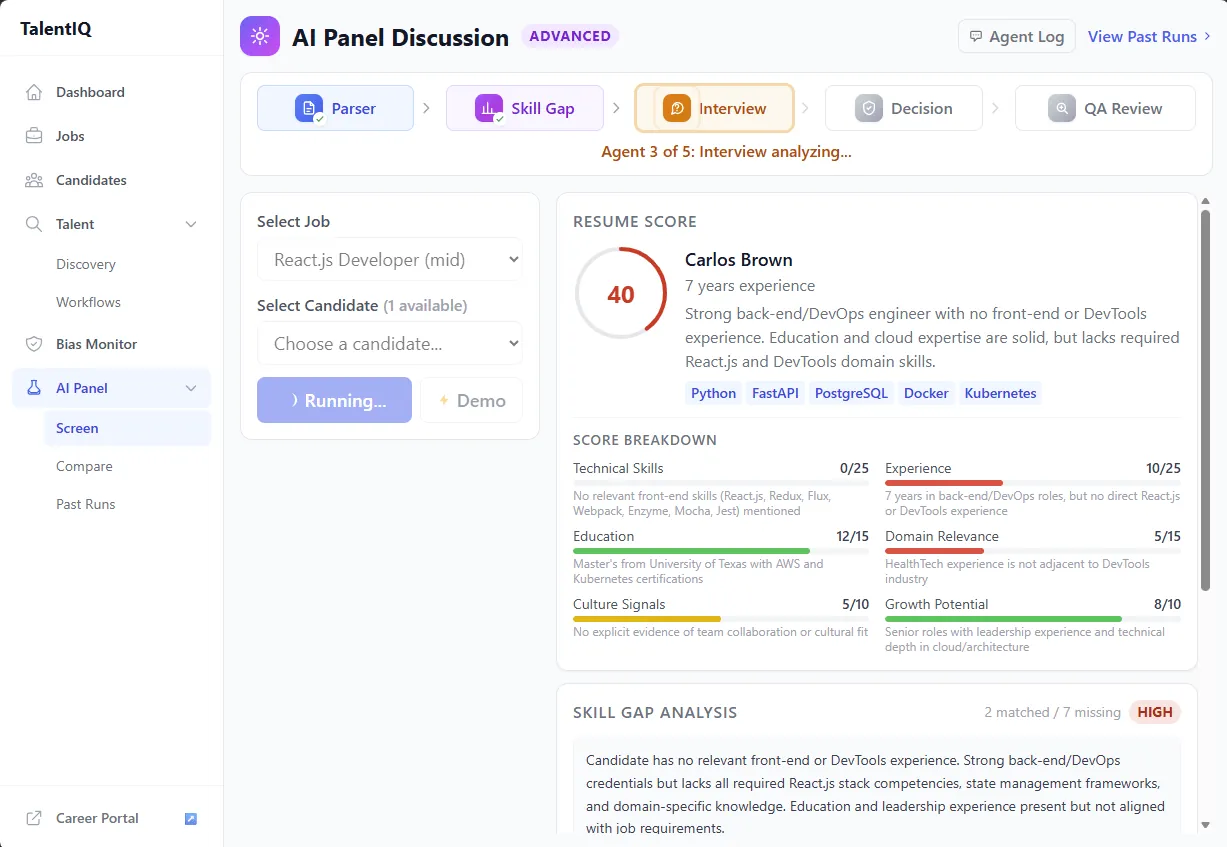Click the Career Portal external link icon
Screen dimensions: 1227x847
[34, 818]
